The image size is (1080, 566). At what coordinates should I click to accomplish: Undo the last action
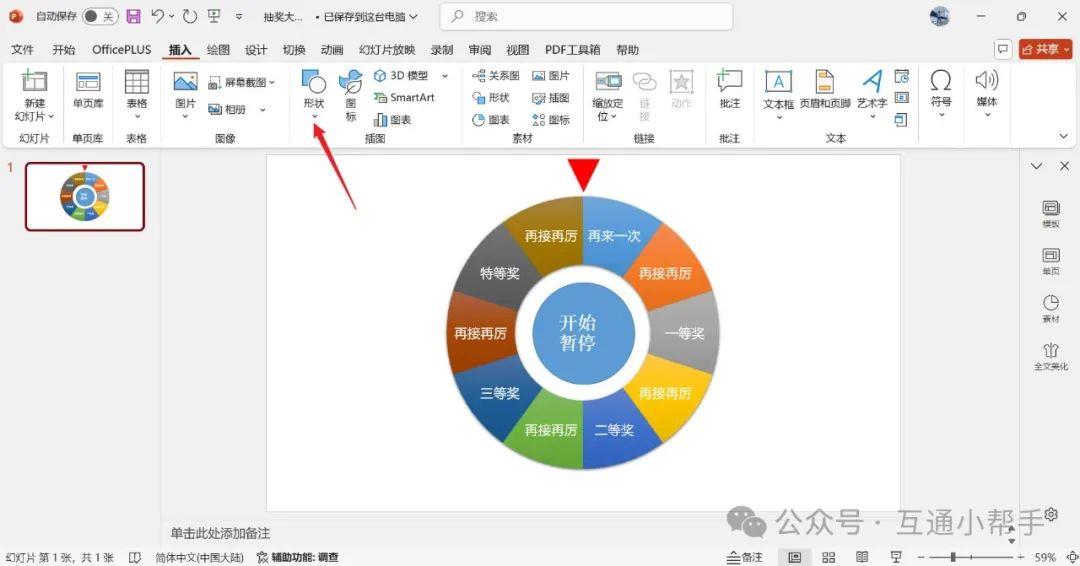158,16
